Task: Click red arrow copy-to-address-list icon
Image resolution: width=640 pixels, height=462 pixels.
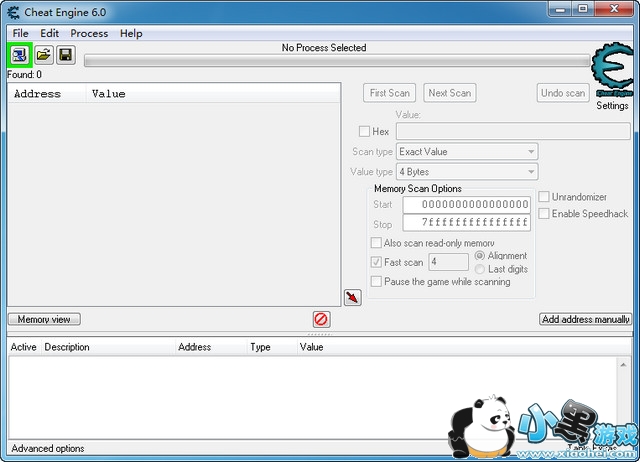Action: (353, 297)
